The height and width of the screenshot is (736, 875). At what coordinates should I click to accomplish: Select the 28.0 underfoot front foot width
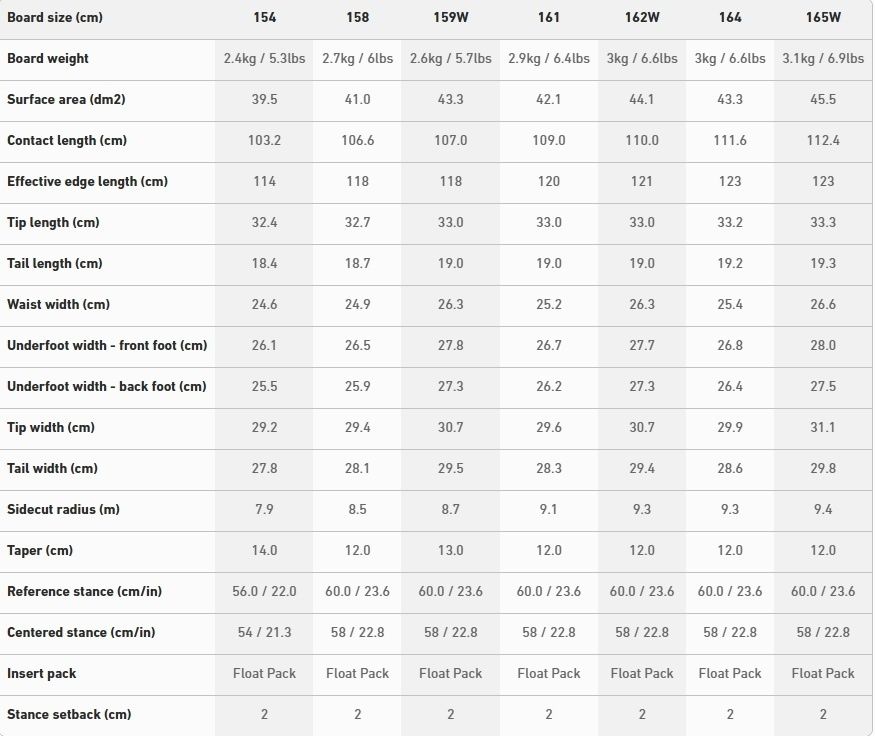[x=823, y=346]
